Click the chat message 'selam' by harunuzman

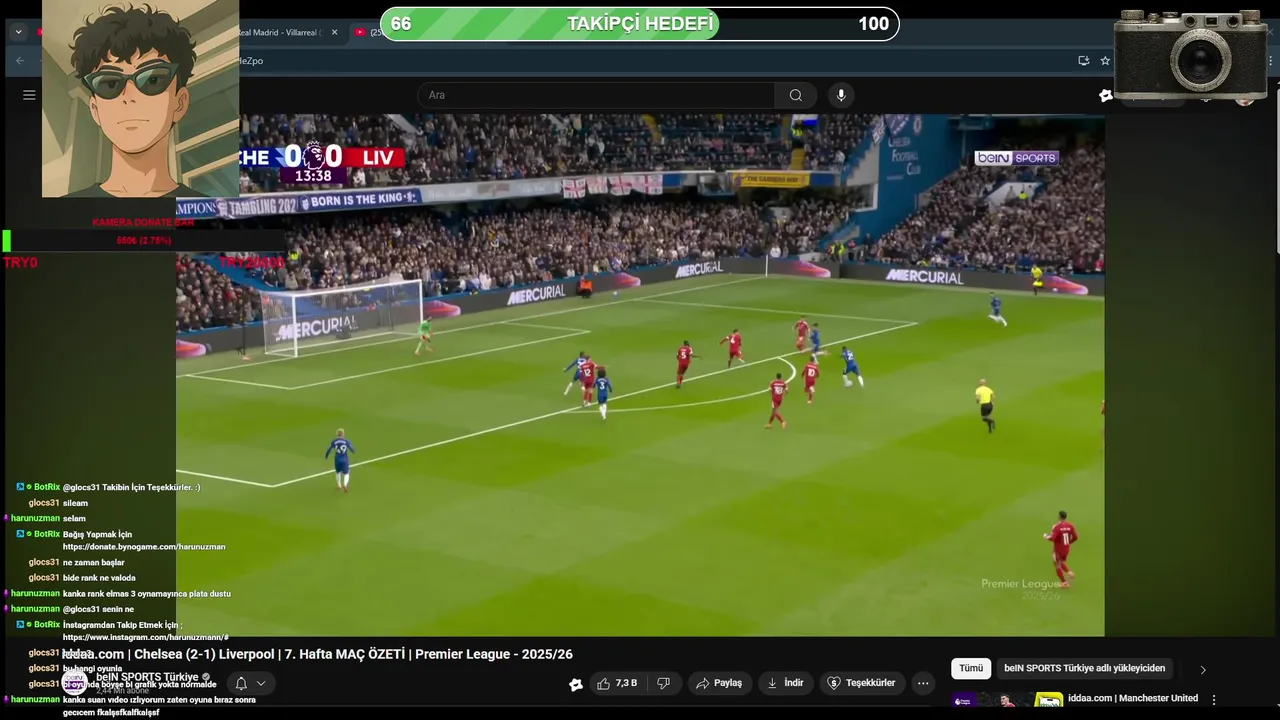pyautogui.click(x=74, y=519)
